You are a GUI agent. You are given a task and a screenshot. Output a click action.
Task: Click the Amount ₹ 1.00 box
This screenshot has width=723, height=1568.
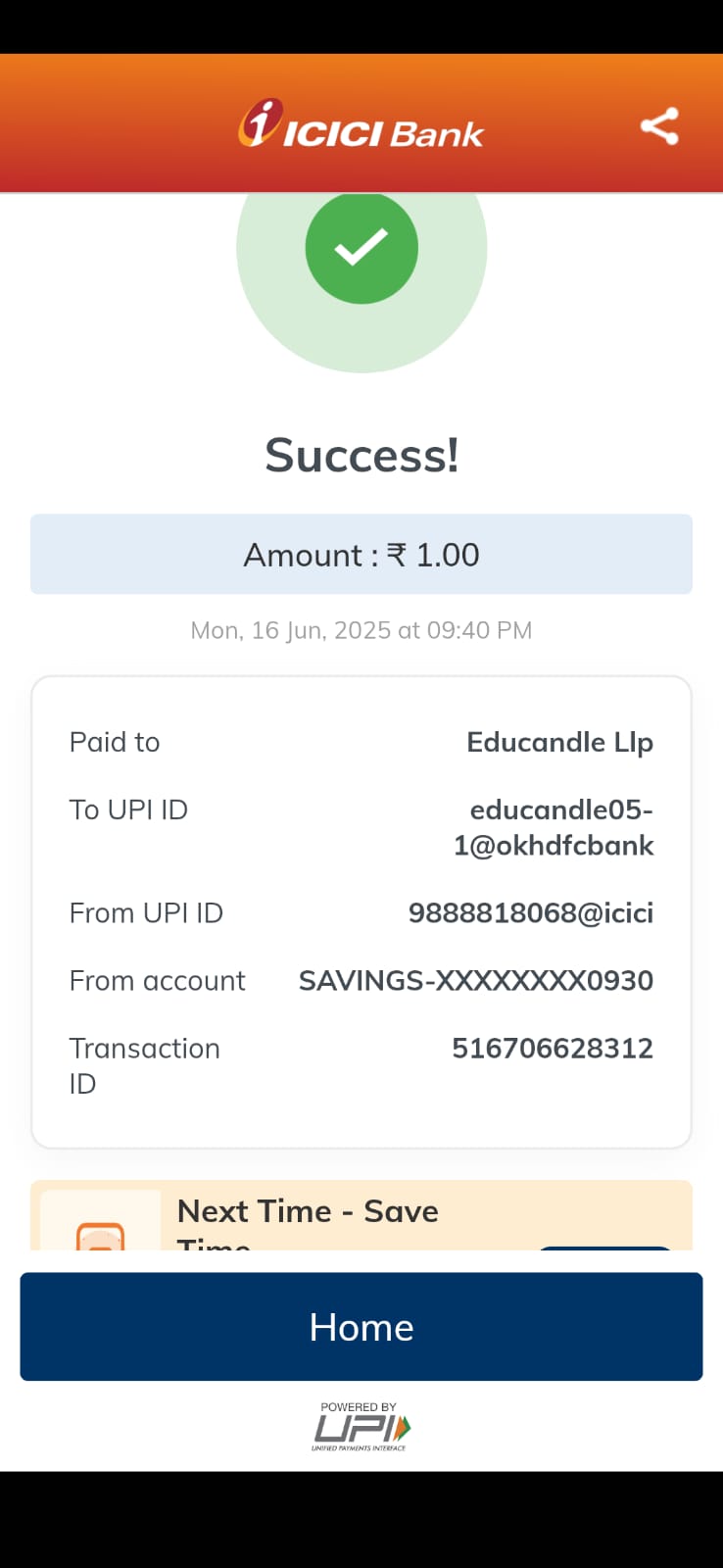361,555
